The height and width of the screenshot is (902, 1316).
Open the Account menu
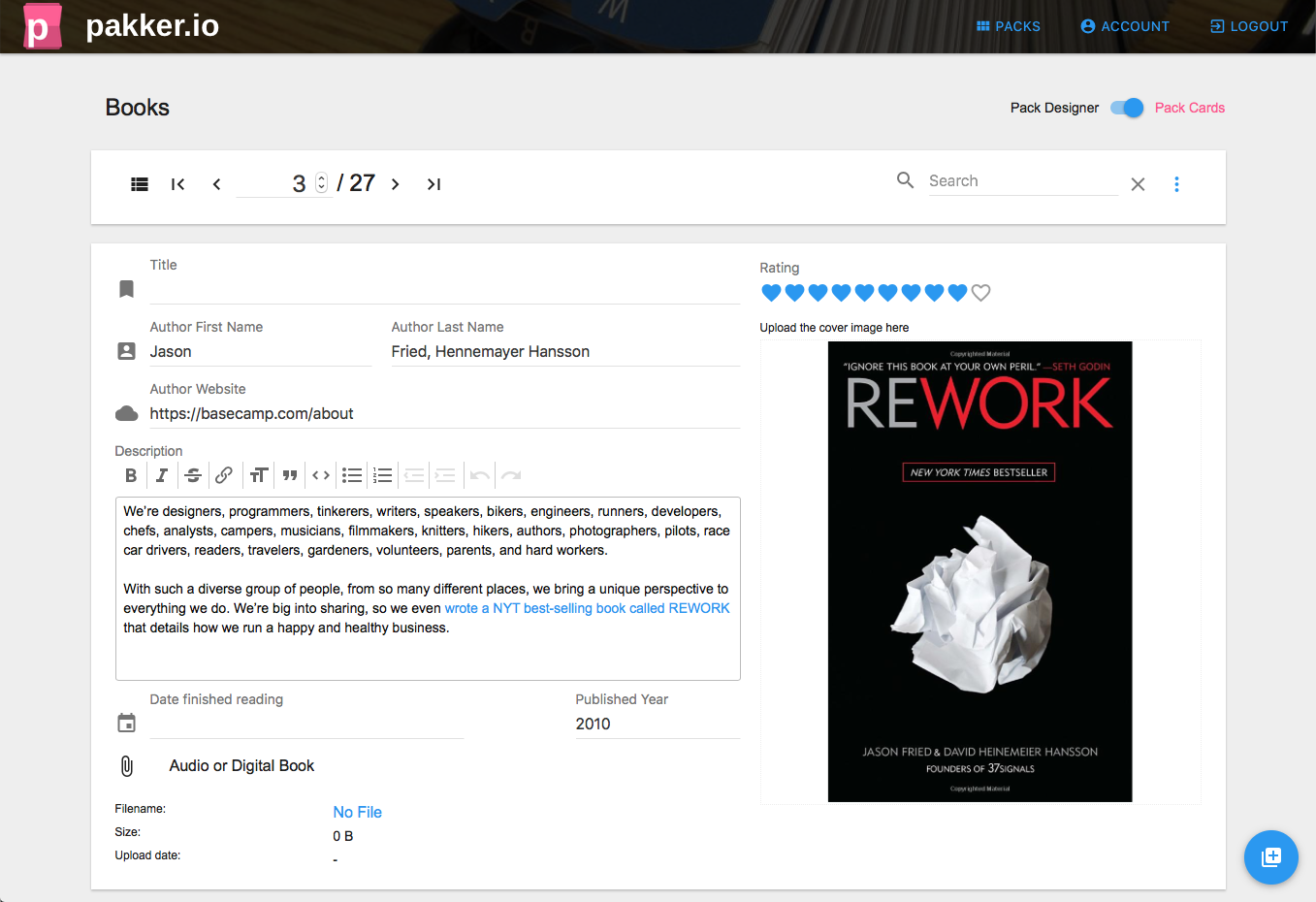[x=1125, y=26]
